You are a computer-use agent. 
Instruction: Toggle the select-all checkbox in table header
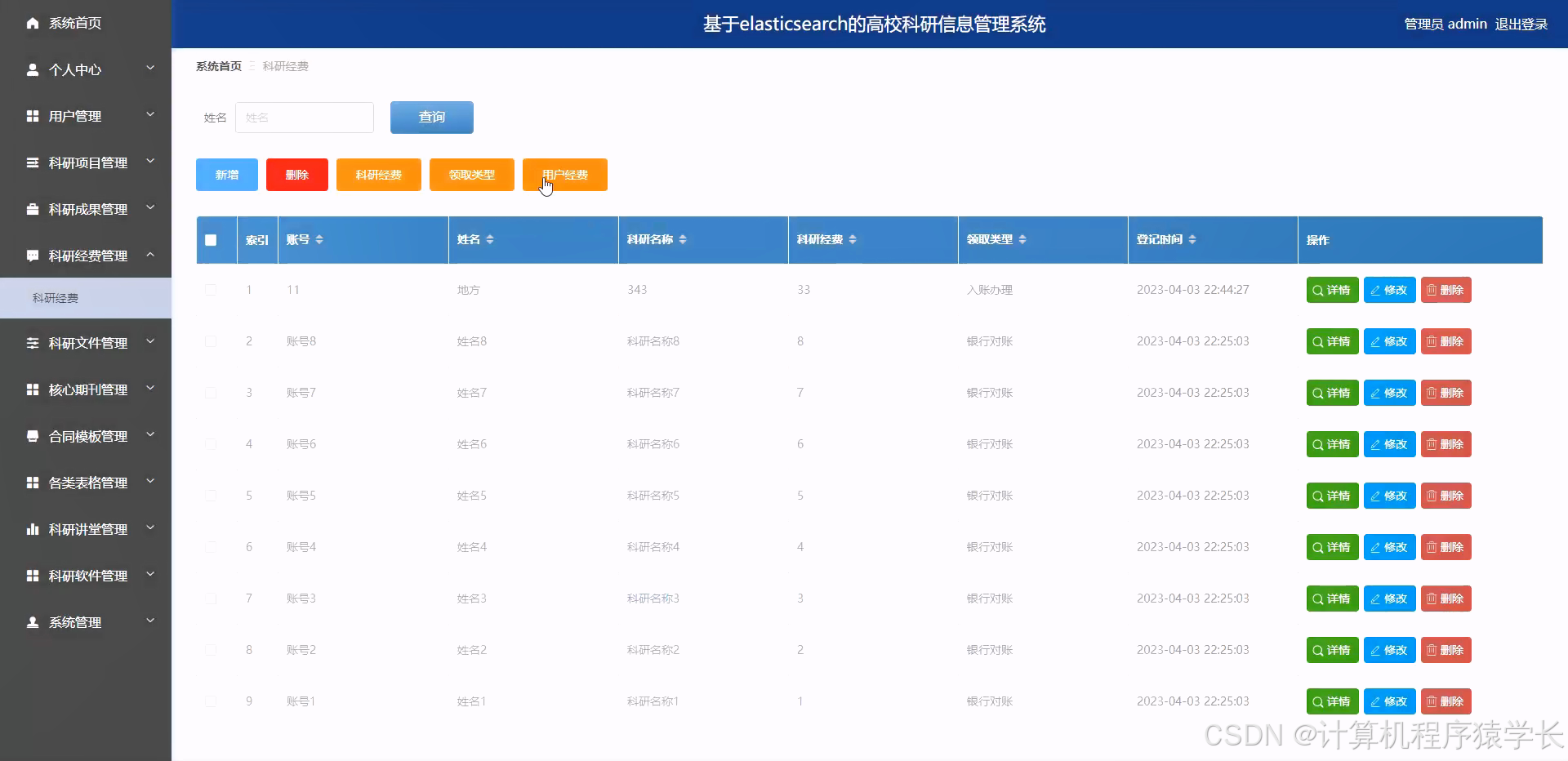(x=211, y=240)
